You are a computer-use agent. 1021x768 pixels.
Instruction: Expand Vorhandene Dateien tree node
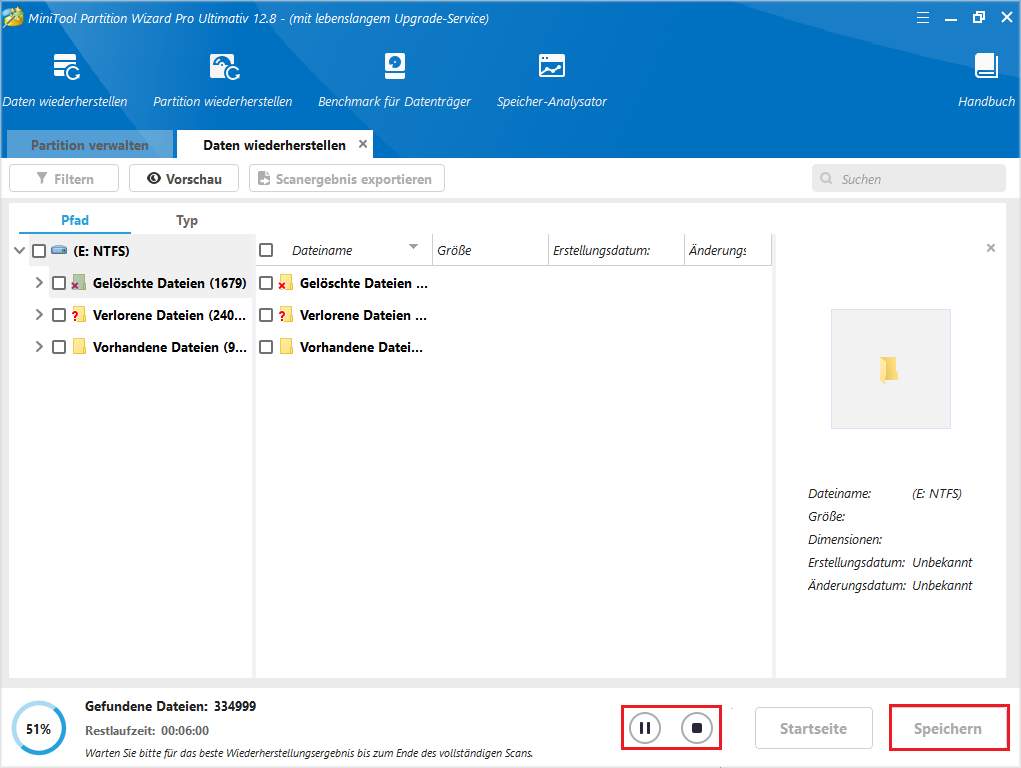click(x=39, y=346)
